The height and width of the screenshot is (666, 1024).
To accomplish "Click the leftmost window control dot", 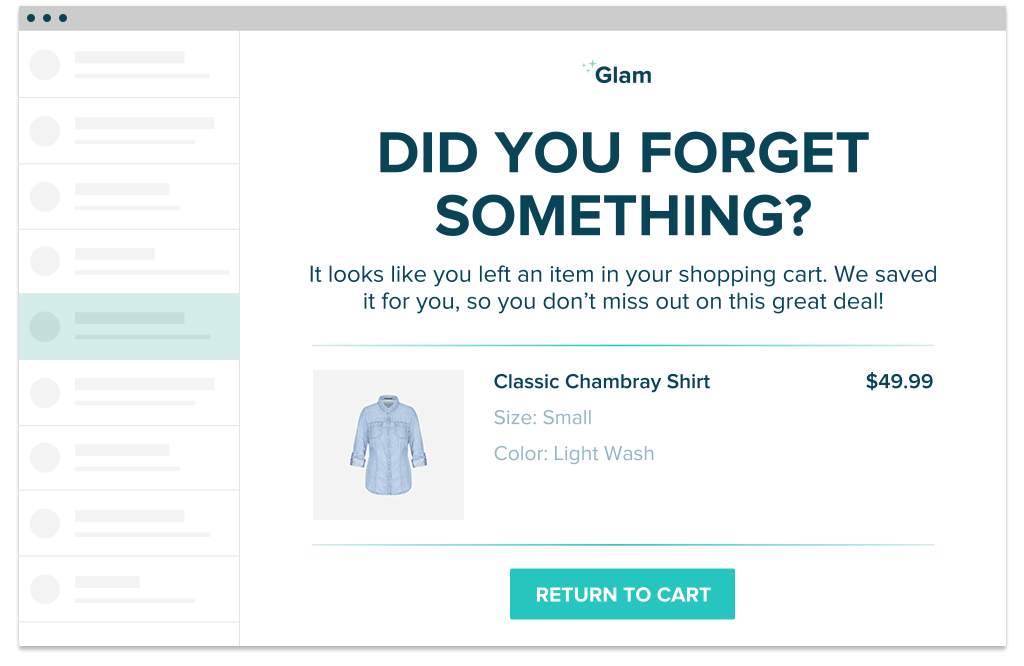I will click(x=32, y=18).
